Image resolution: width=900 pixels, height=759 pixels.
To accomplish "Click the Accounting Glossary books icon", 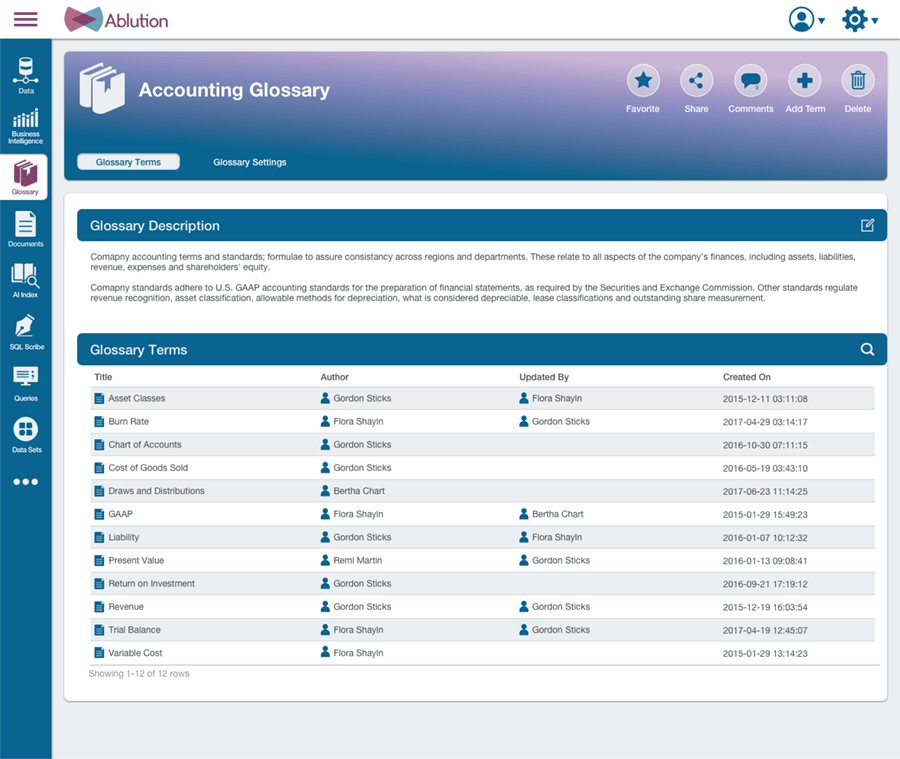I will (x=102, y=88).
